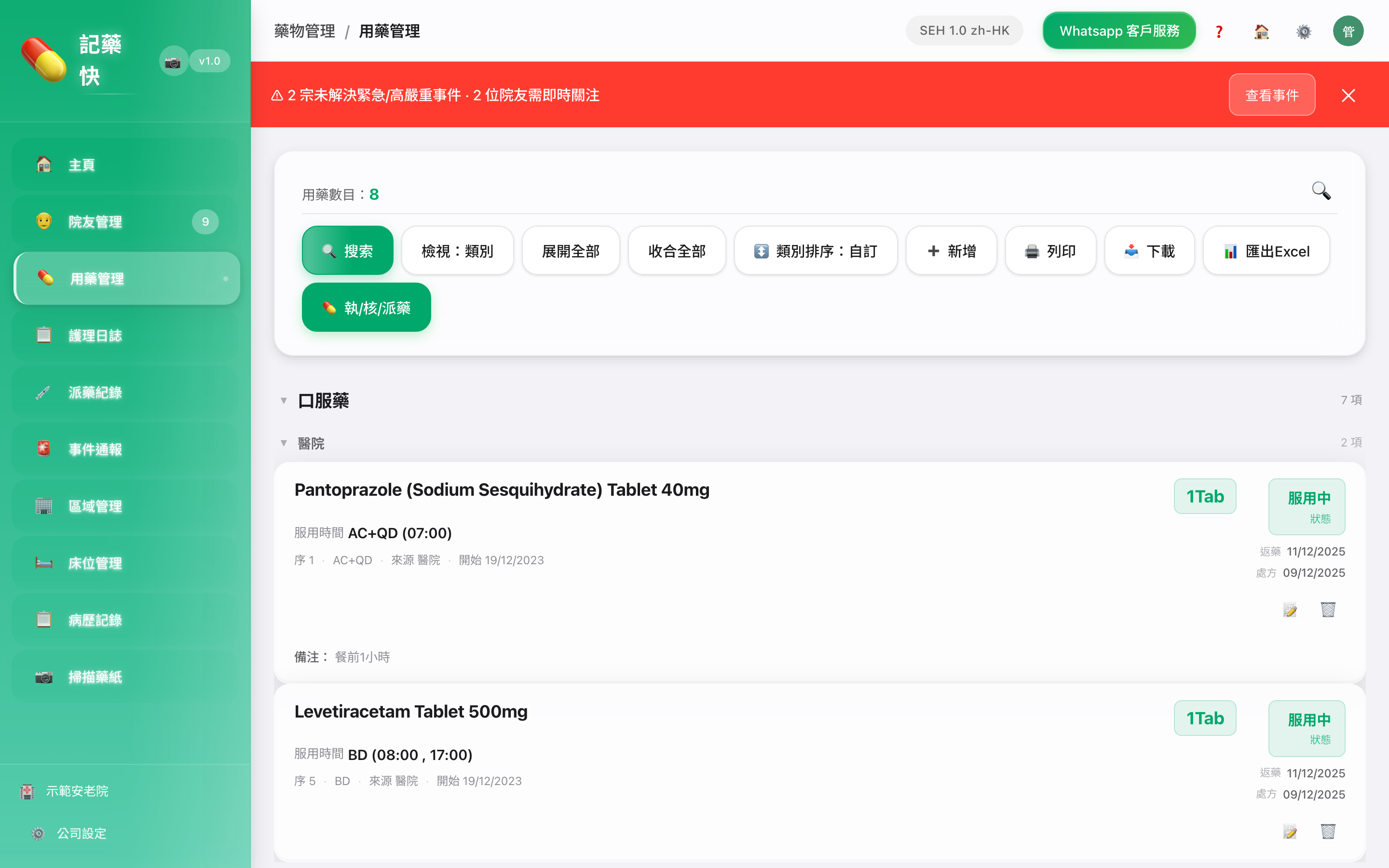Click the 餐前1小時 remark text
Screen dimensions: 1389x868
point(363,657)
